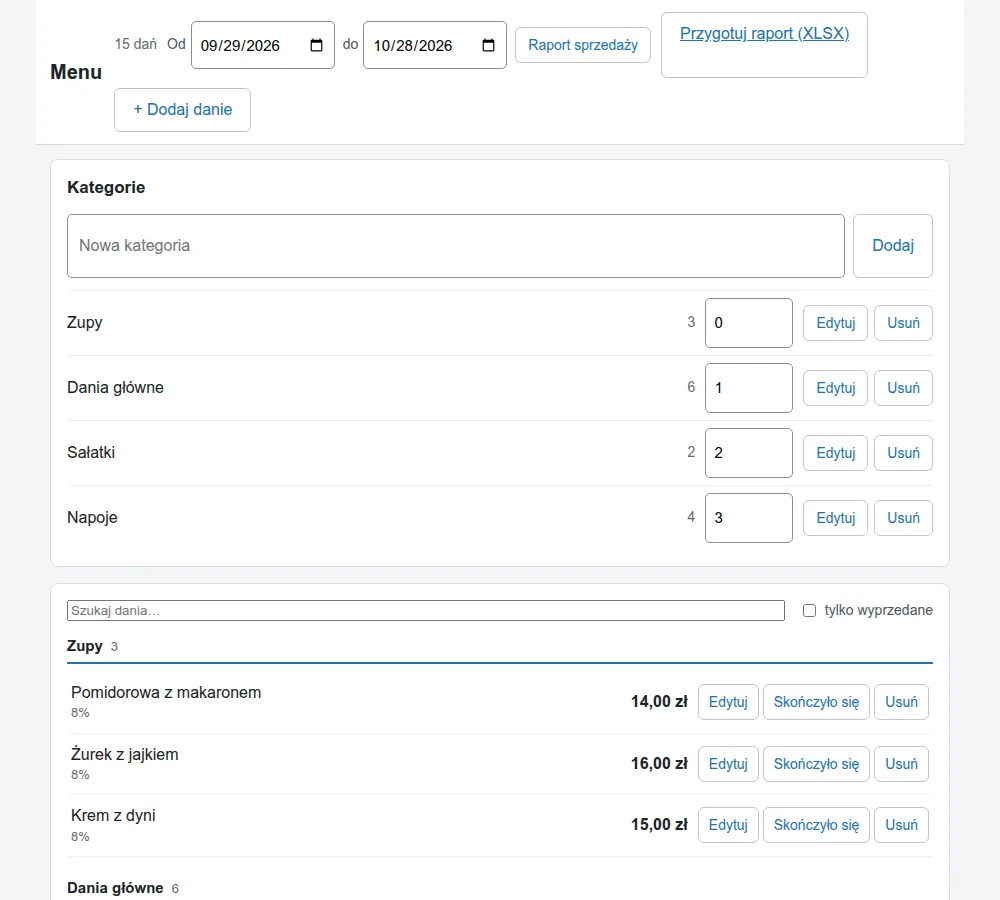Edit the Krem z dyni dish
The image size is (1000, 900).
(x=728, y=825)
